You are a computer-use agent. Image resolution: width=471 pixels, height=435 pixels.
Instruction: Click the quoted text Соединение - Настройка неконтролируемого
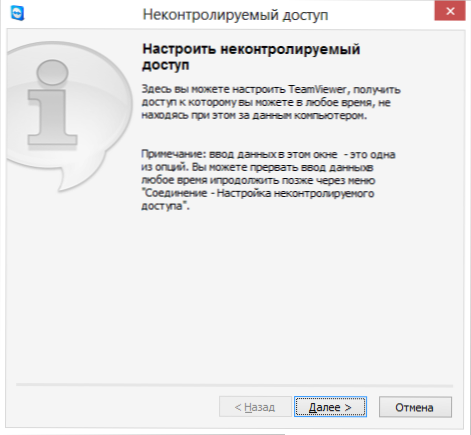tap(258, 193)
